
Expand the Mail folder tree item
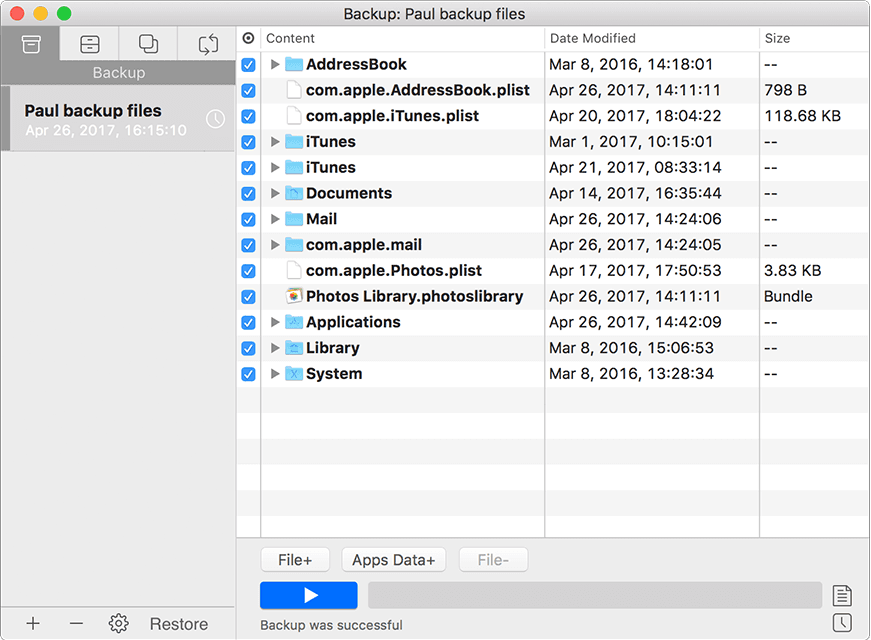point(275,219)
